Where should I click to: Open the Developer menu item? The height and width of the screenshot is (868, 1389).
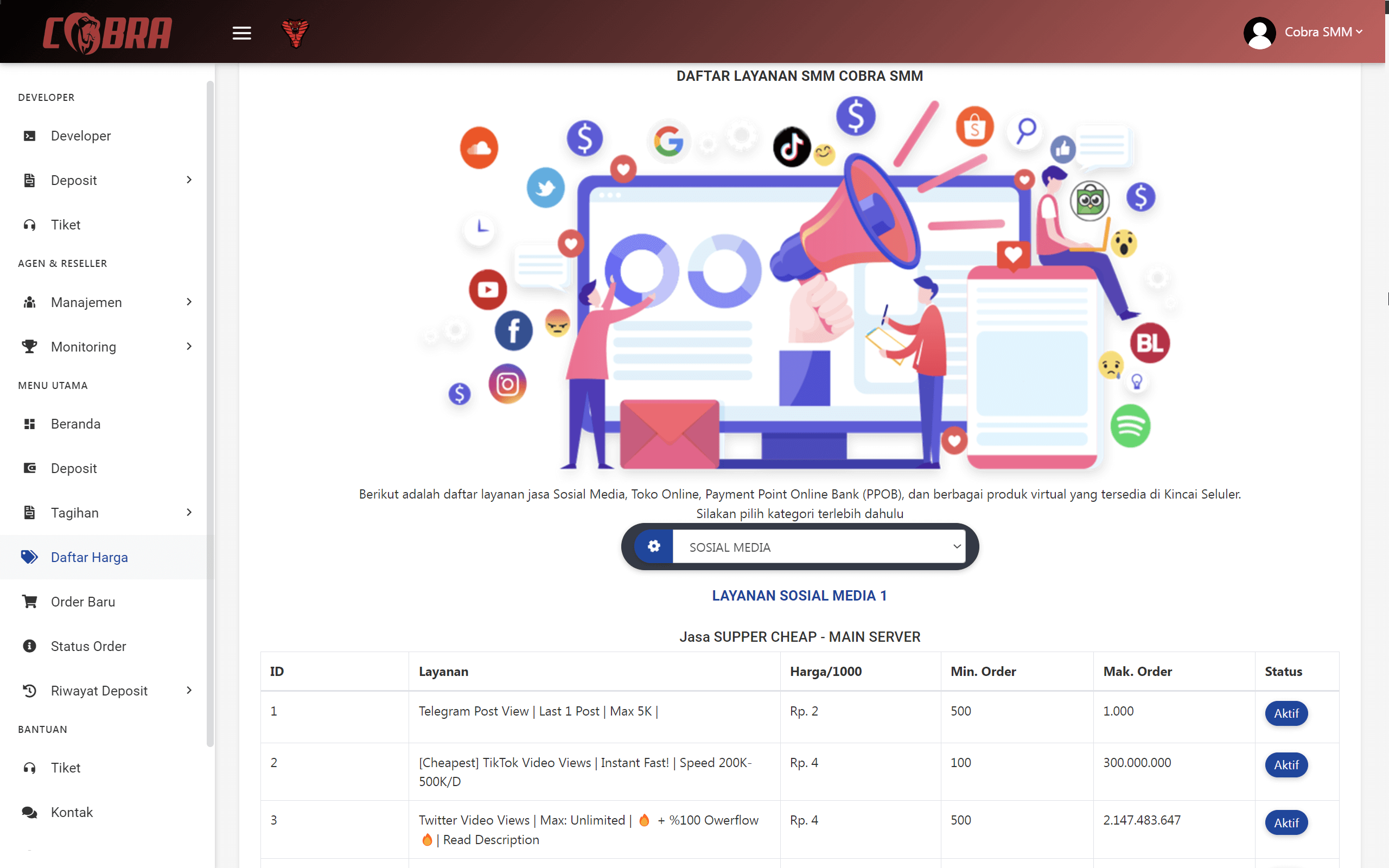[x=81, y=136]
